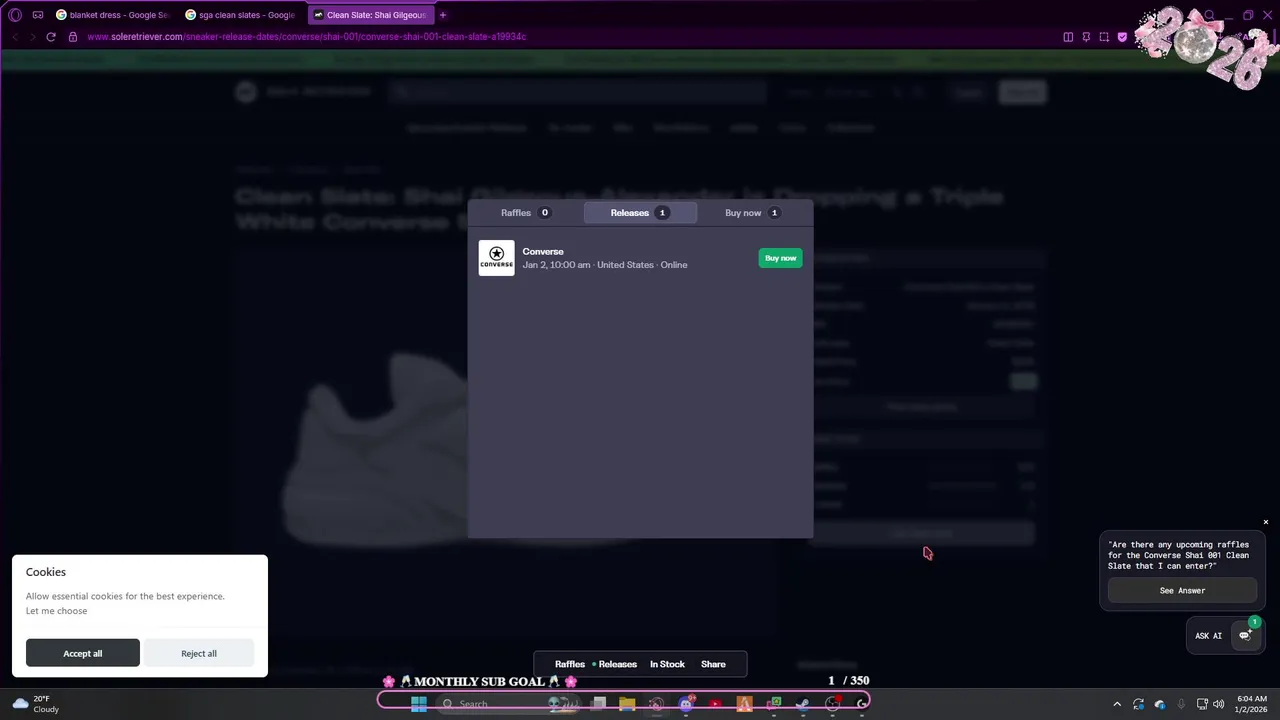Open the weather widget showing 20°F Cloudy
Screen dimensions: 1280x720
pos(36,703)
